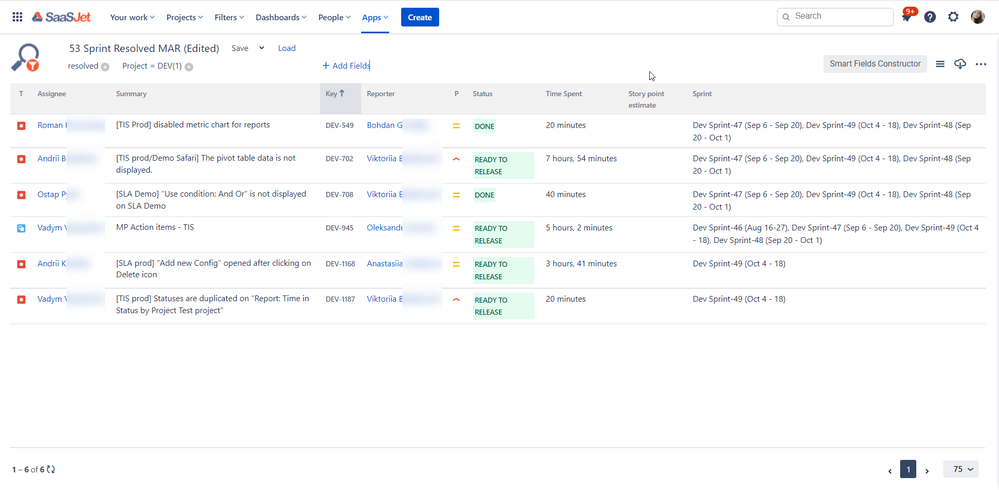Focus the Search input field

pyautogui.click(x=835, y=17)
